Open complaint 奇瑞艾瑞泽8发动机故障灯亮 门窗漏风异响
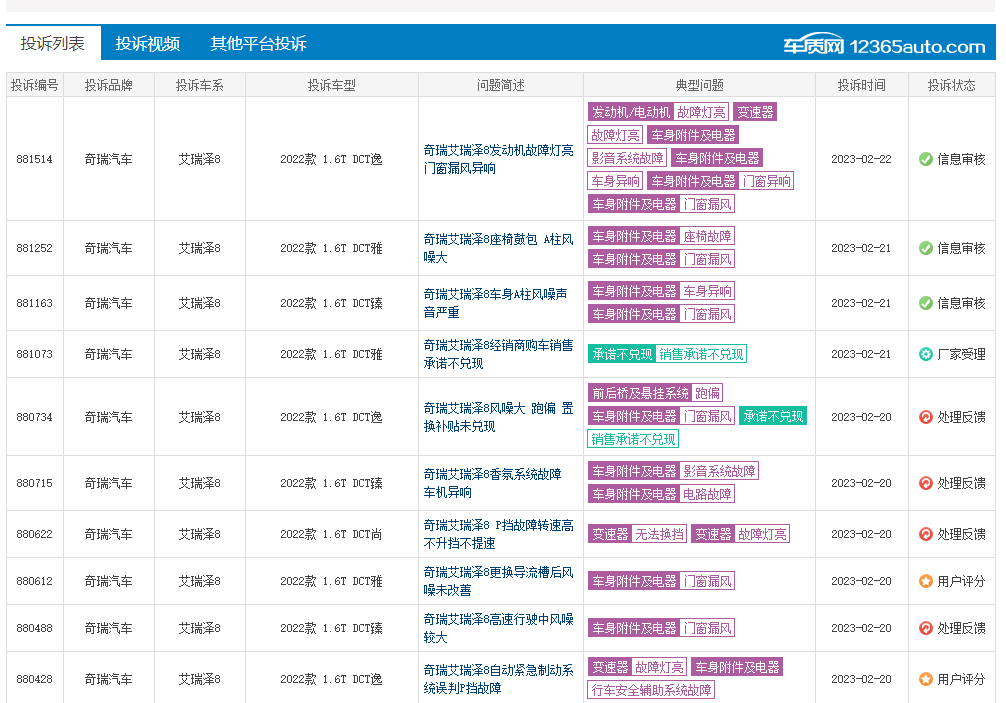 click(x=499, y=159)
